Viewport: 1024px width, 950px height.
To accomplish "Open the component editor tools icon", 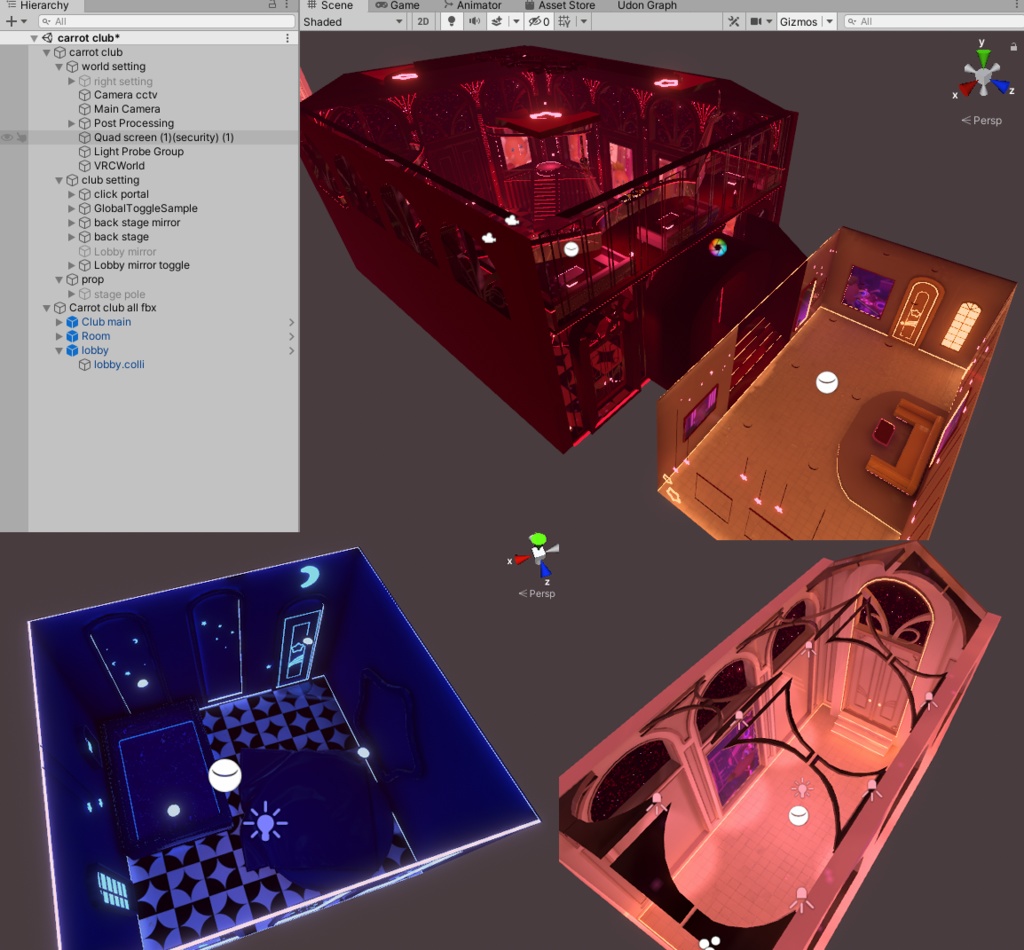I will click(734, 22).
